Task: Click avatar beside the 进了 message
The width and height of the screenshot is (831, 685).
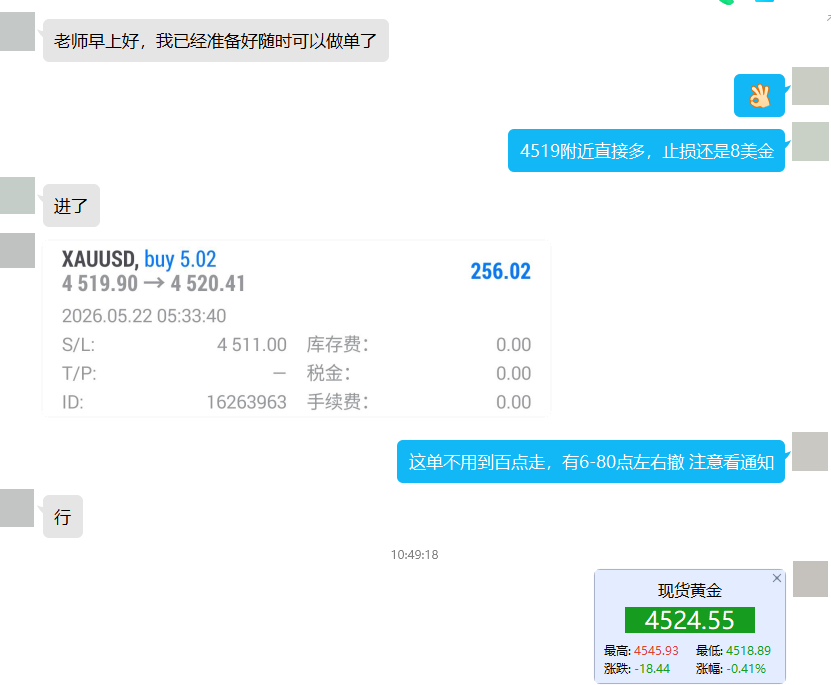Action: point(17,195)
